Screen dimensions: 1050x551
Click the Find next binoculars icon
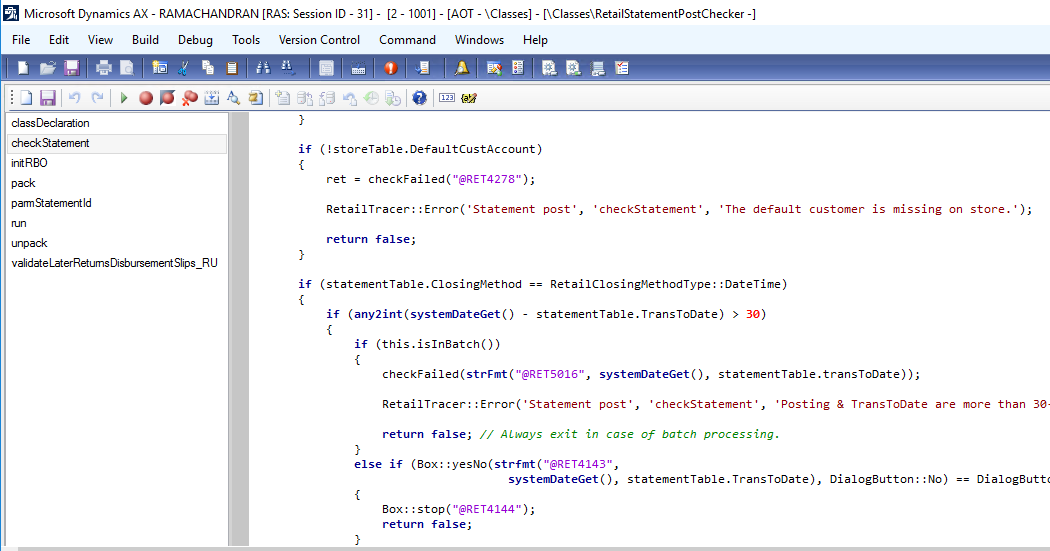pyautogui.click(x=287, y=68)
